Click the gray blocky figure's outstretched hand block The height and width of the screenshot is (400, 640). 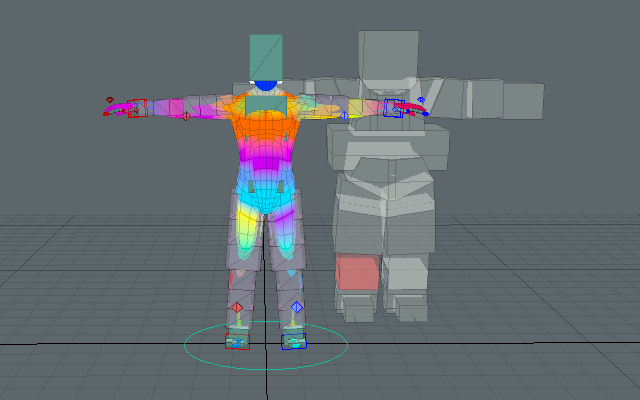pos(522,100)
